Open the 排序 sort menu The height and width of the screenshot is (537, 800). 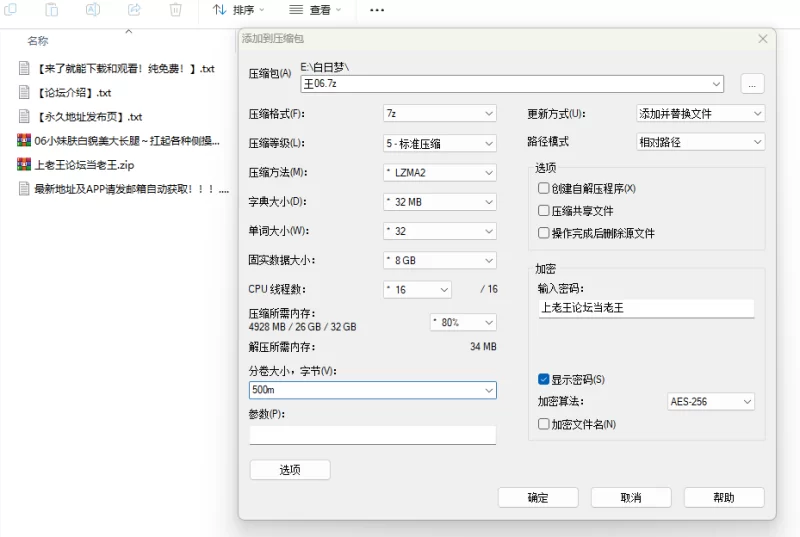pos(239,10)
